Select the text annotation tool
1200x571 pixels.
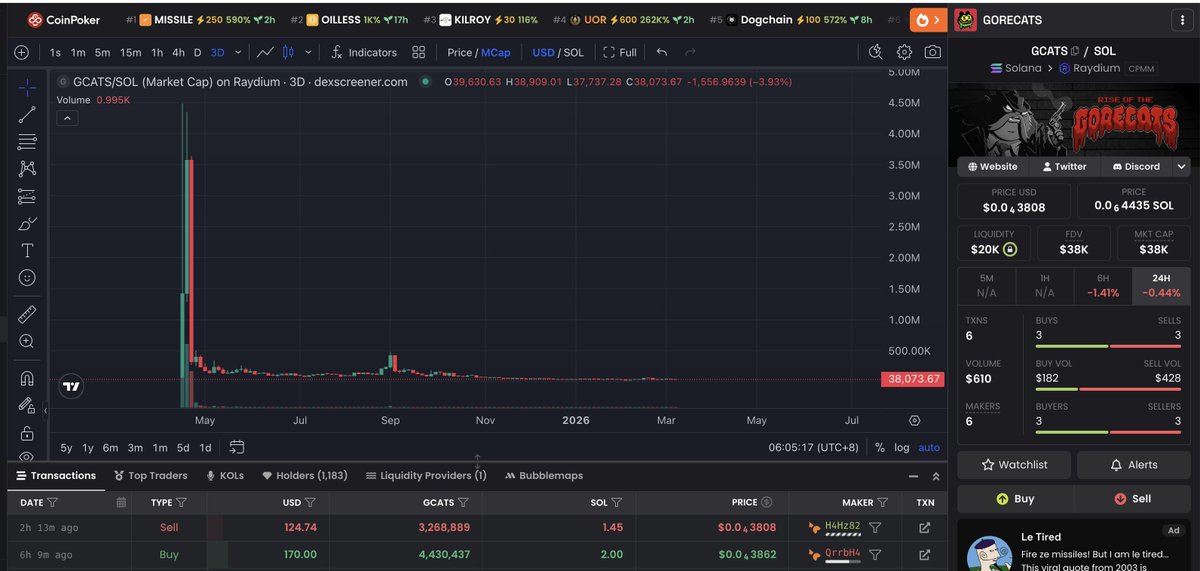click(x=27, y=250)
